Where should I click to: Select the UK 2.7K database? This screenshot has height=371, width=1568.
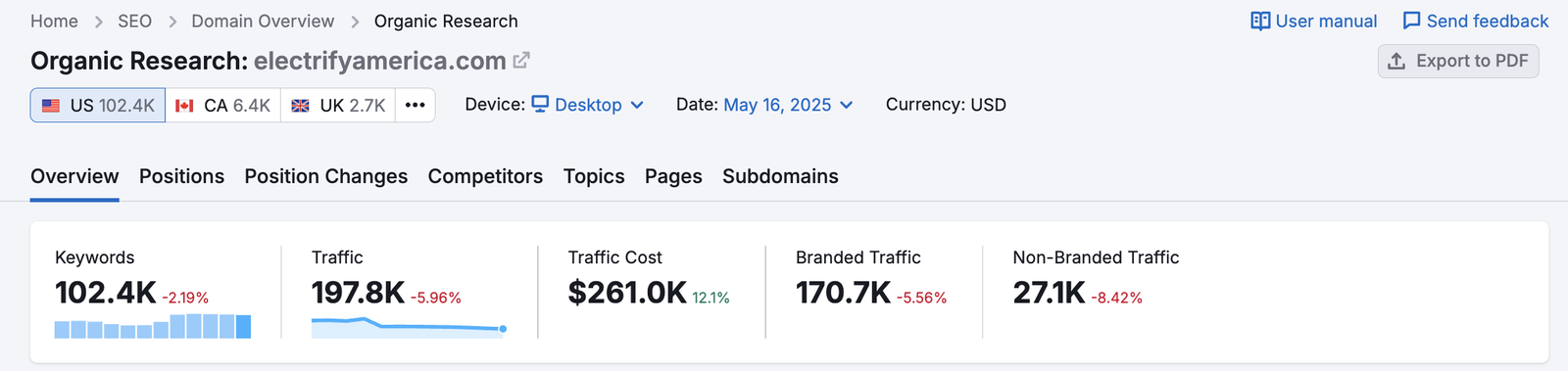338,105
